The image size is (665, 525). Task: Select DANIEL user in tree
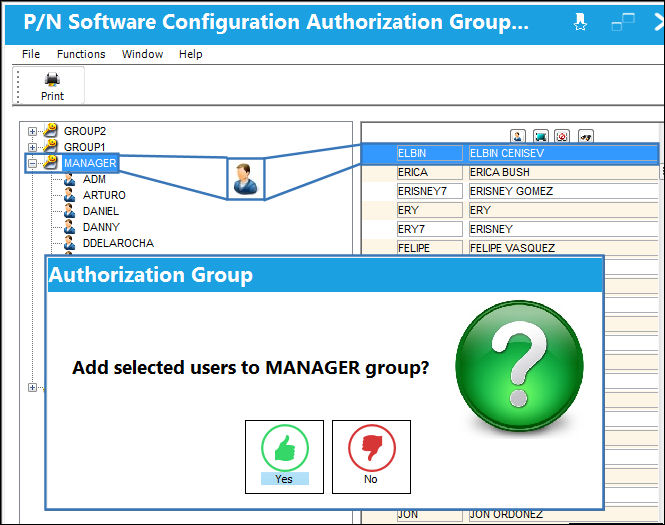pos(101,211)
